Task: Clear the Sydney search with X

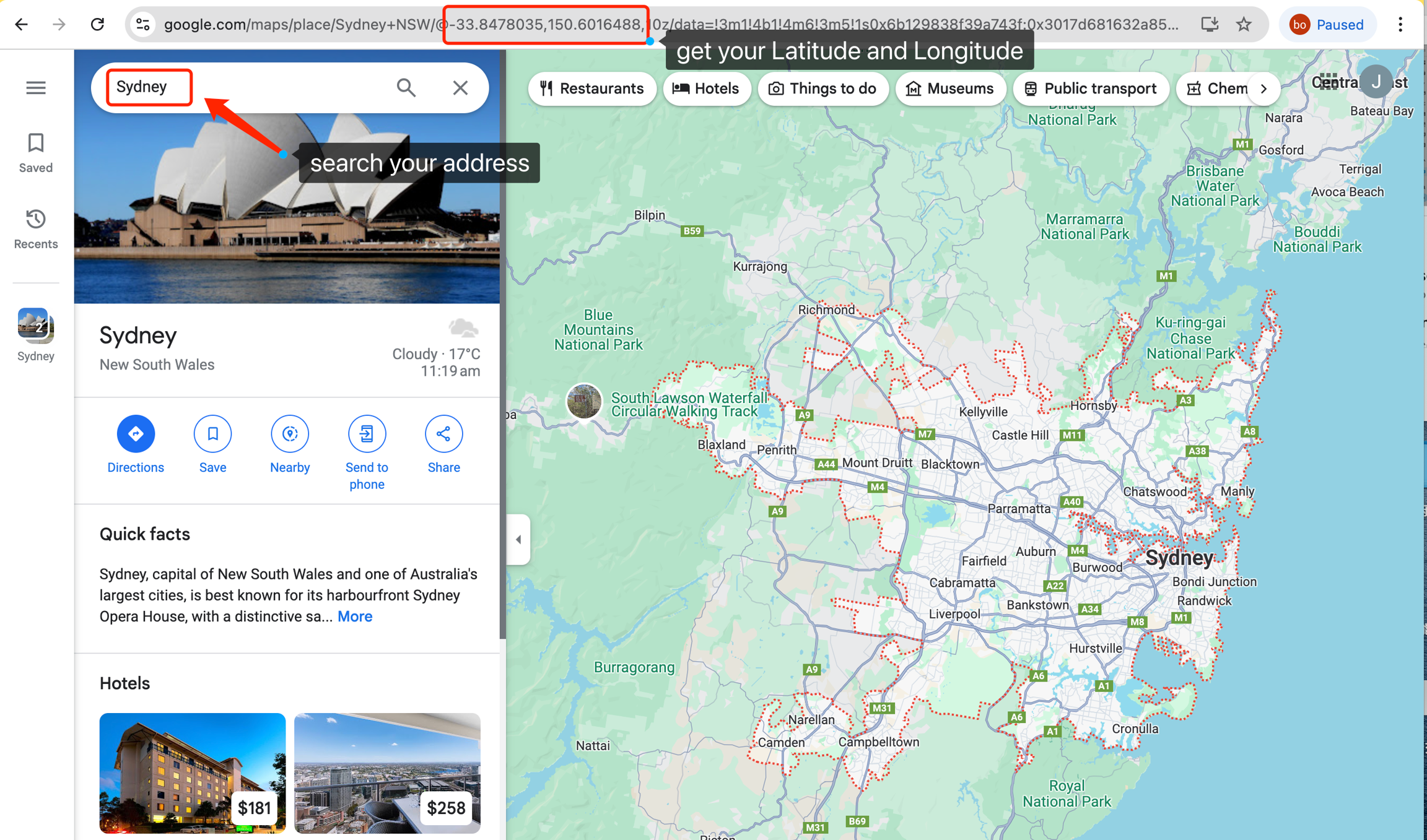Action: [x=460, y=88]
